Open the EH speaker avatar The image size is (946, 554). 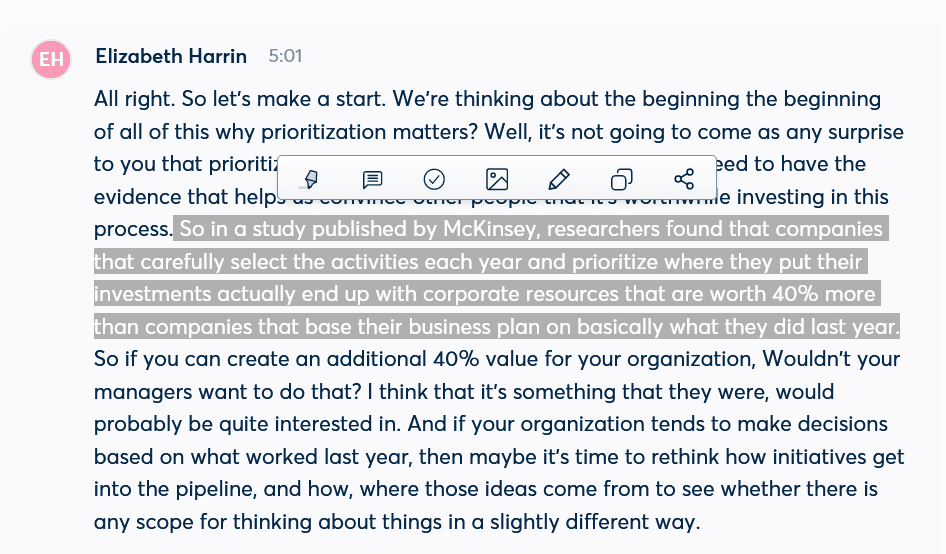point(51,59)
